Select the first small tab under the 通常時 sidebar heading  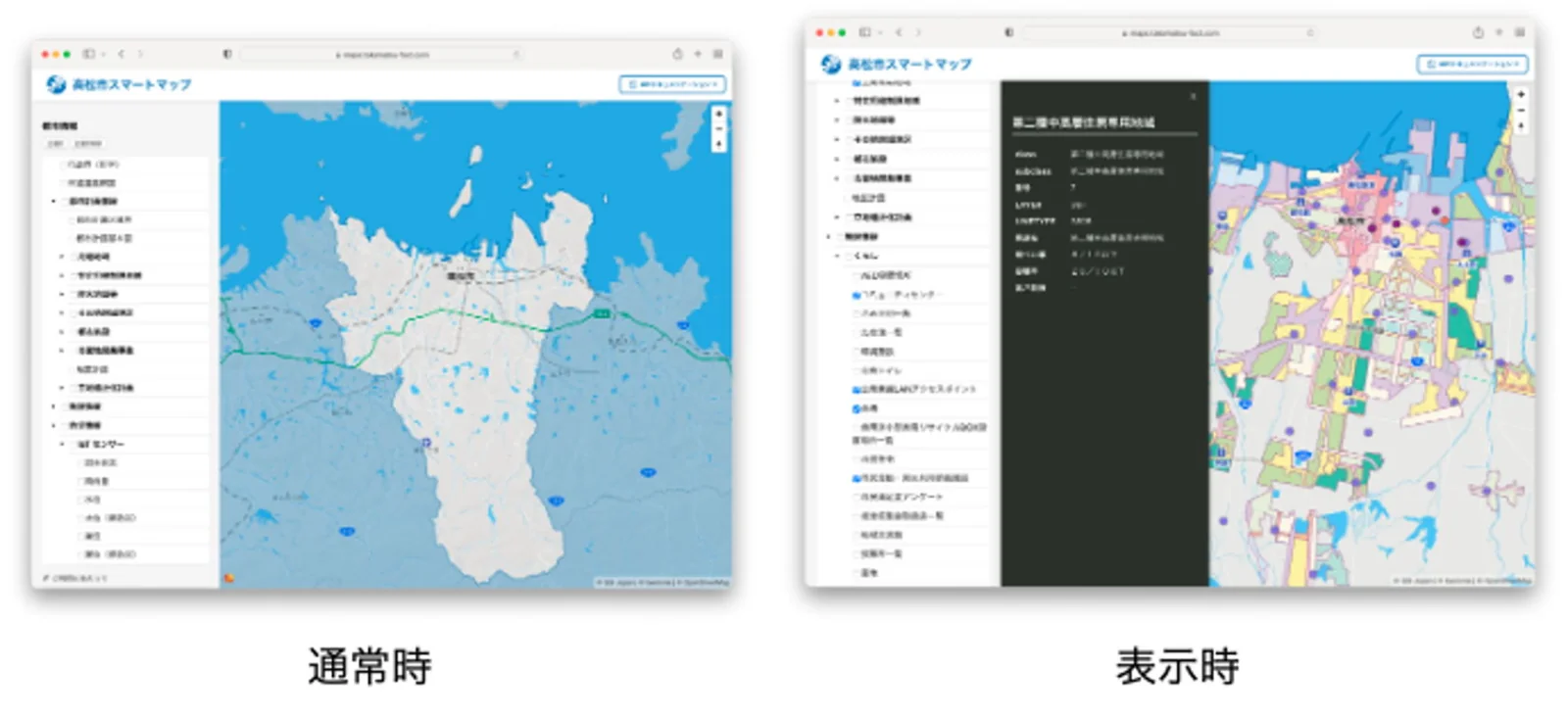(55, 143)
